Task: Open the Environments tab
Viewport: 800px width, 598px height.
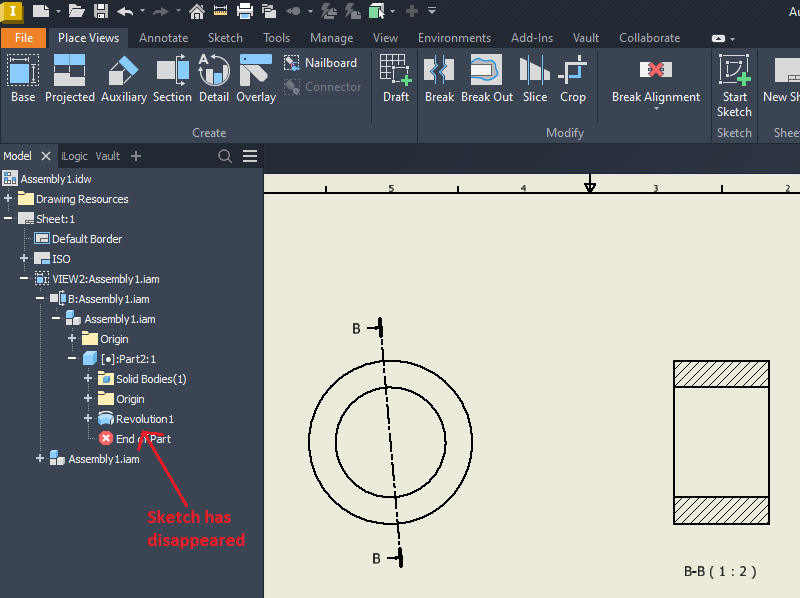Action: 454,38
